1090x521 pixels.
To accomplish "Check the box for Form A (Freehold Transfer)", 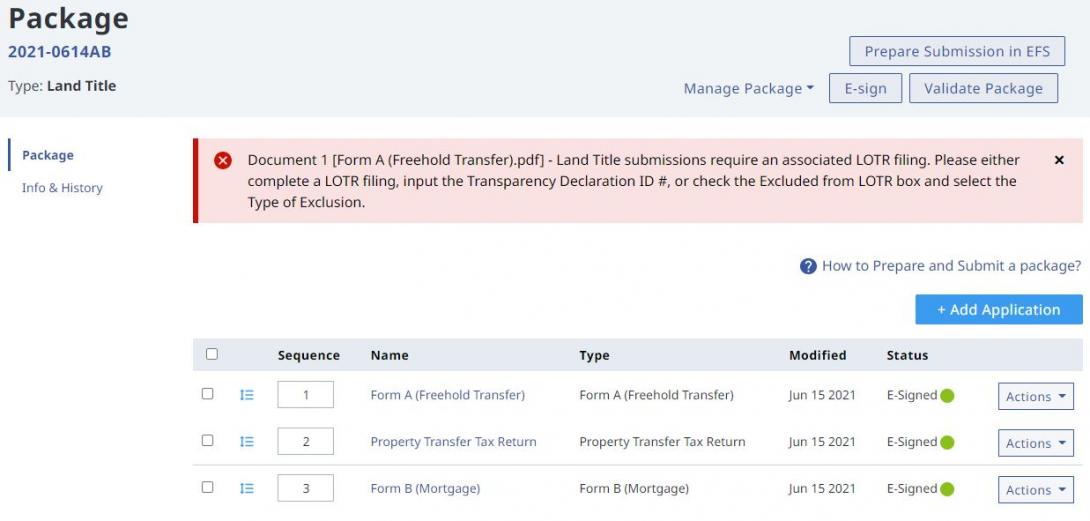I will tap(207, 394).
